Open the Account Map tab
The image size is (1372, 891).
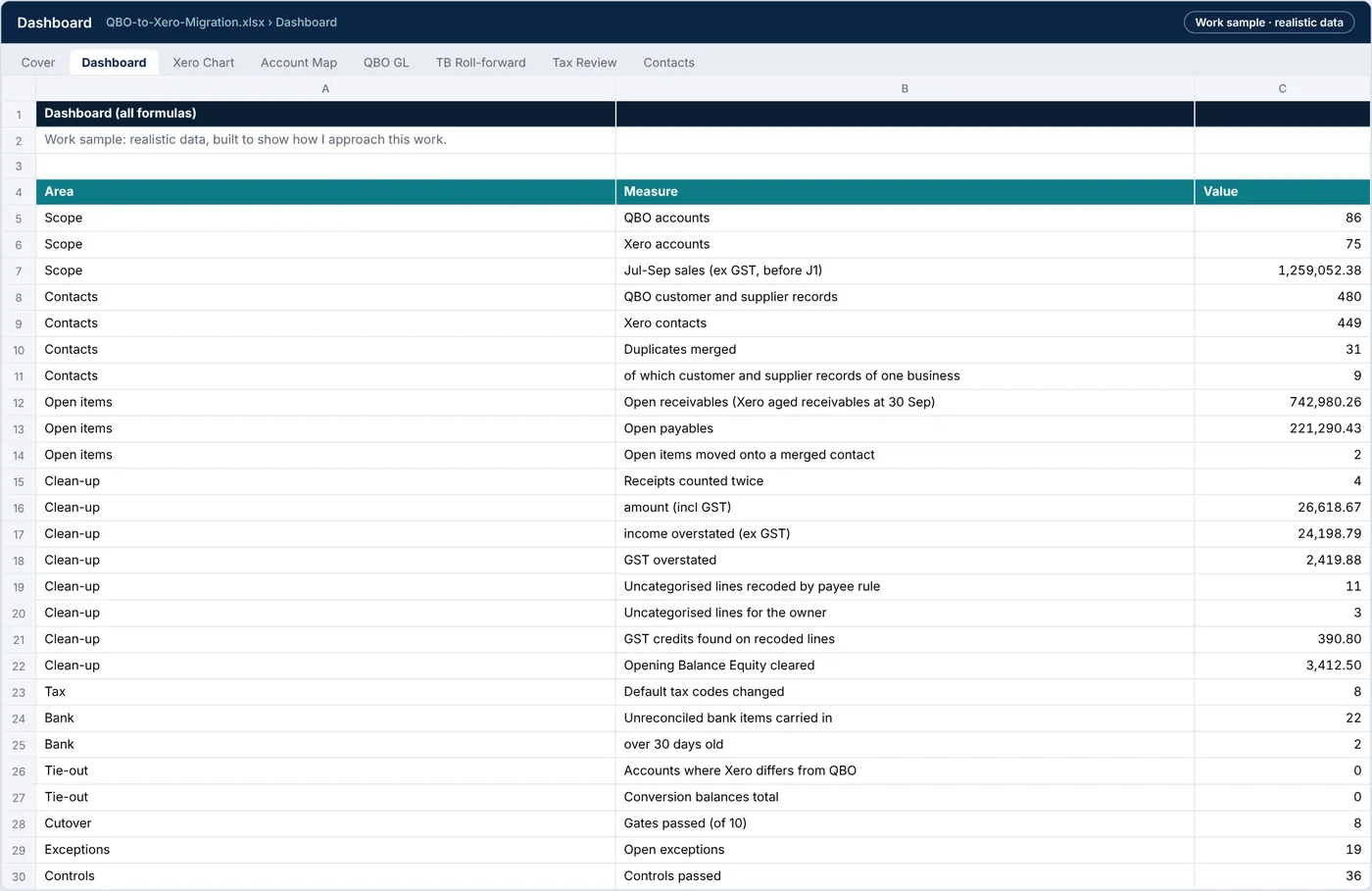pyautogui.click(x=299, y=63)
